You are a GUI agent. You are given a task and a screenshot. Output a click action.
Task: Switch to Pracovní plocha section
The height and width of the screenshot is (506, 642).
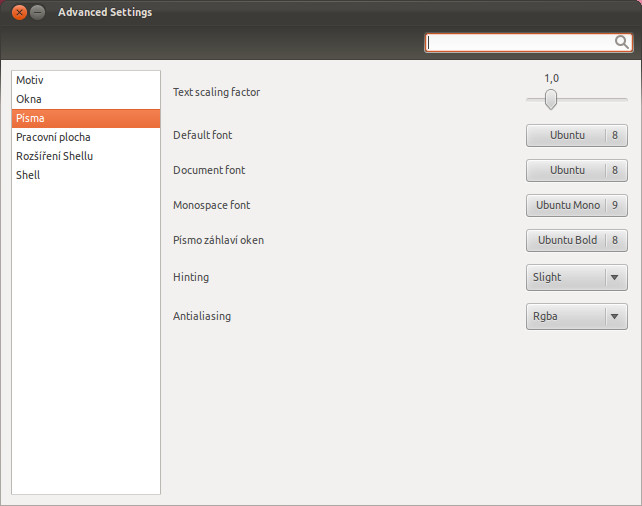(53, 137)
